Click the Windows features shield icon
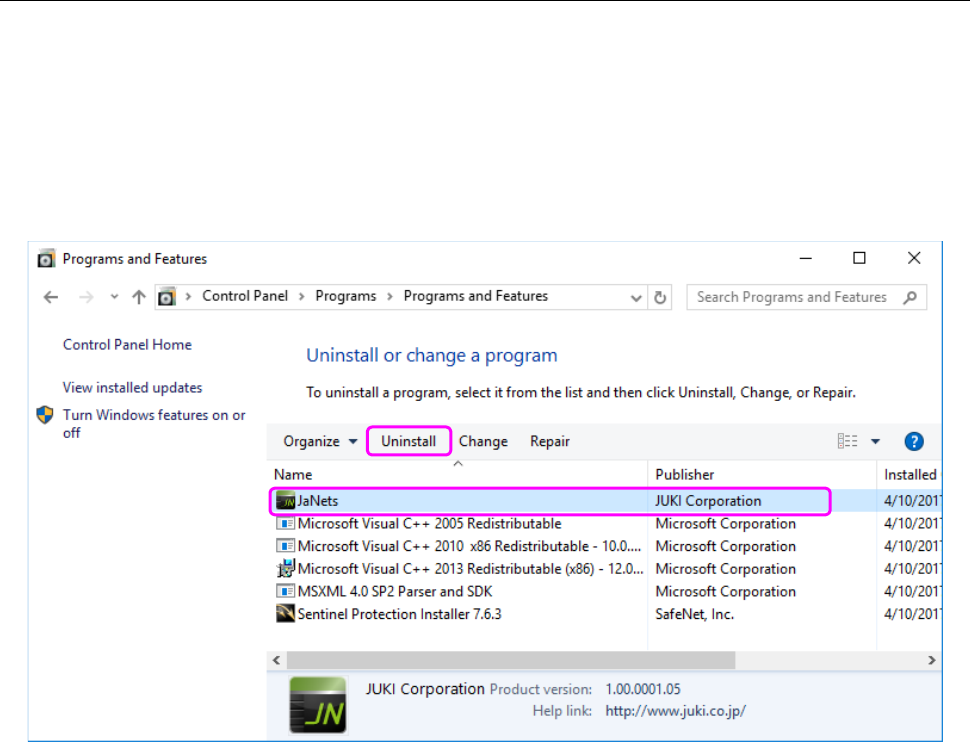The image size is (970, 742). point(45,415)
